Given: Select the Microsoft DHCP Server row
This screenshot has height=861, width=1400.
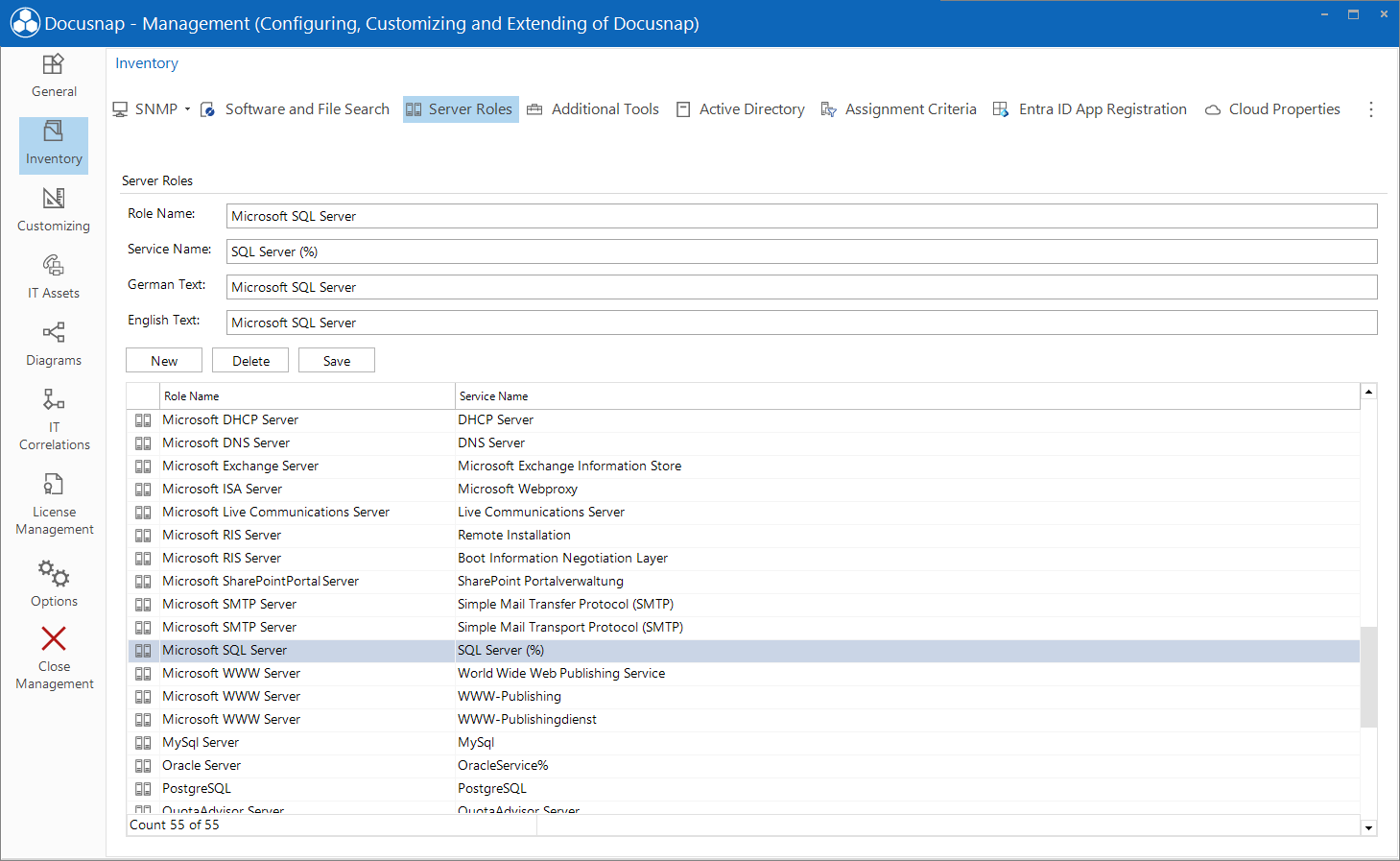Looking at the screenshot, I should click(x=744, y=420).
